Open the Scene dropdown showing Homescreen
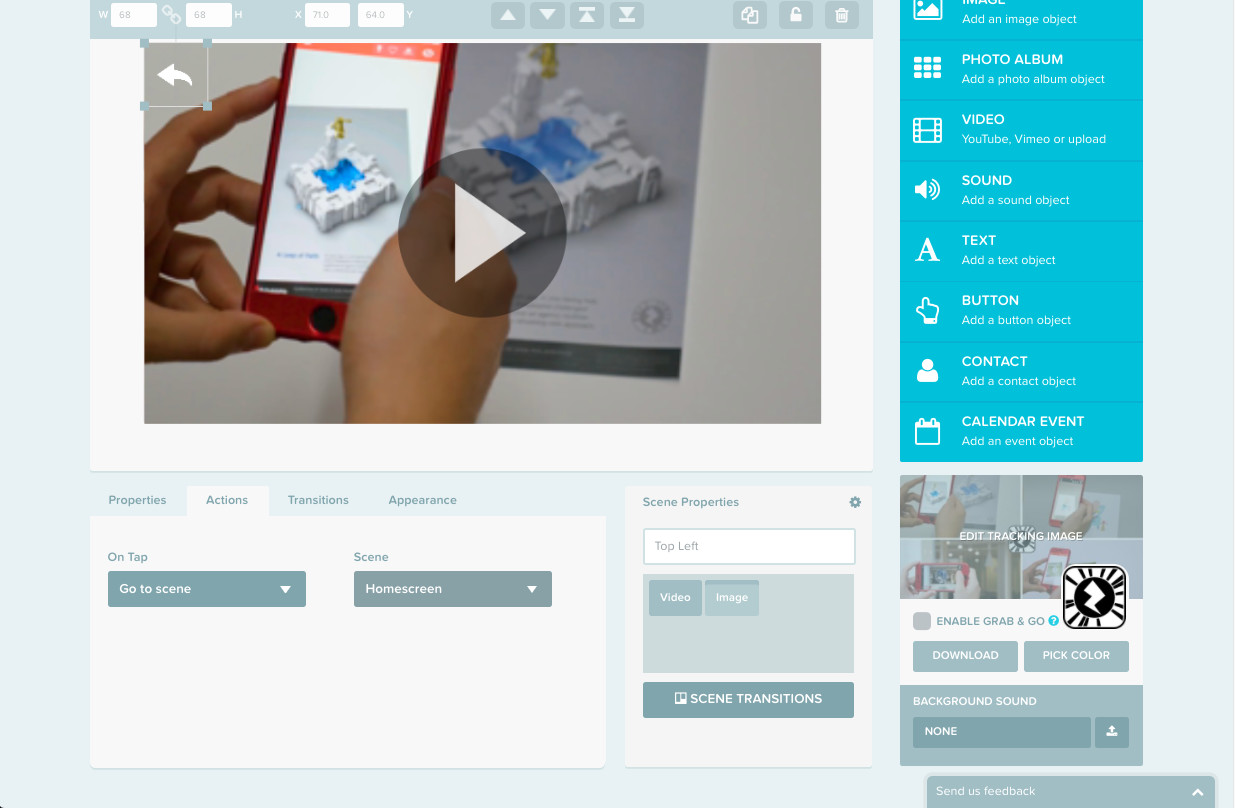Screen dimensions: 1235x808 click(452, 589)
